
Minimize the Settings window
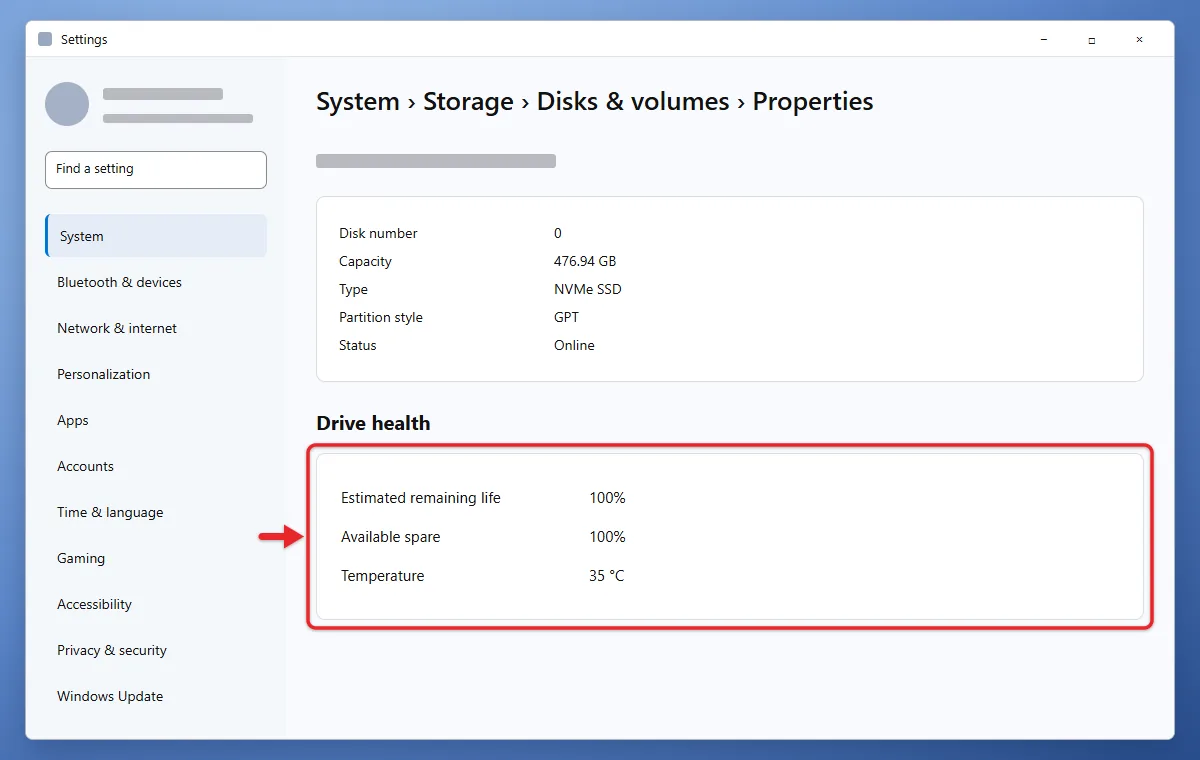point(1044,39)
